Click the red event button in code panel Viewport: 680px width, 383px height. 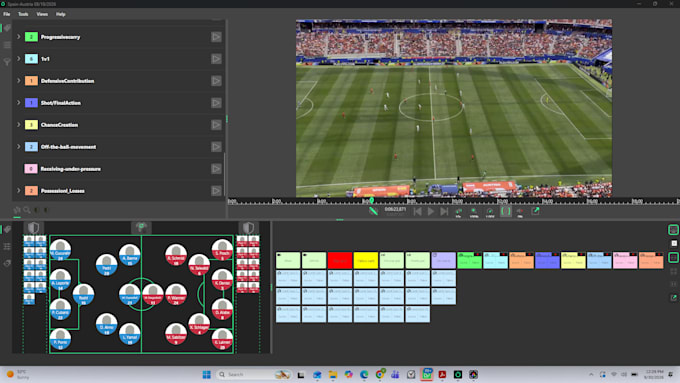click(x=340, y=260)
